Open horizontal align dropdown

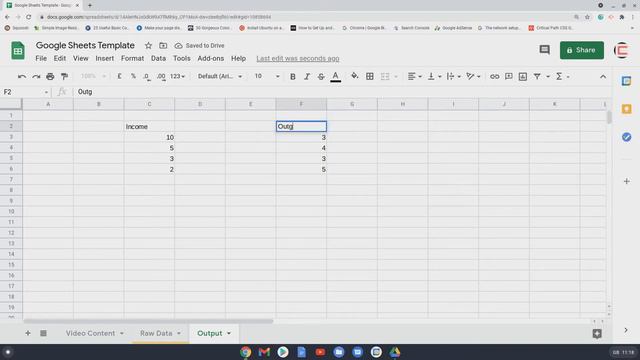415,76
